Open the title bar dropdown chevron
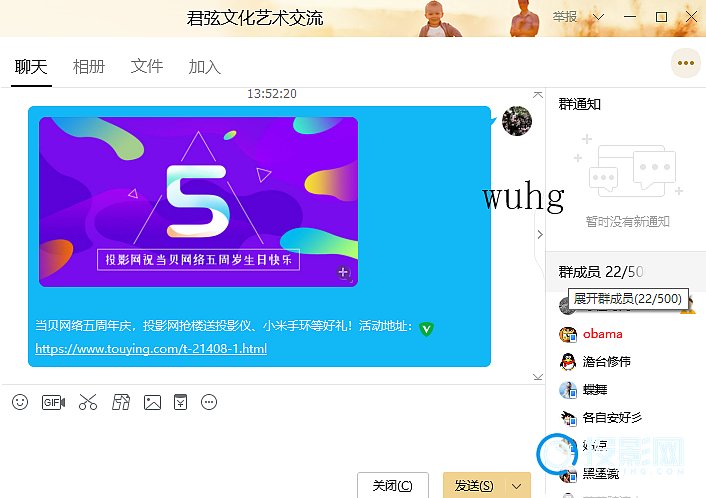Image resolution: width=706 pixels, height=498 pixels. tap(598, 17)
